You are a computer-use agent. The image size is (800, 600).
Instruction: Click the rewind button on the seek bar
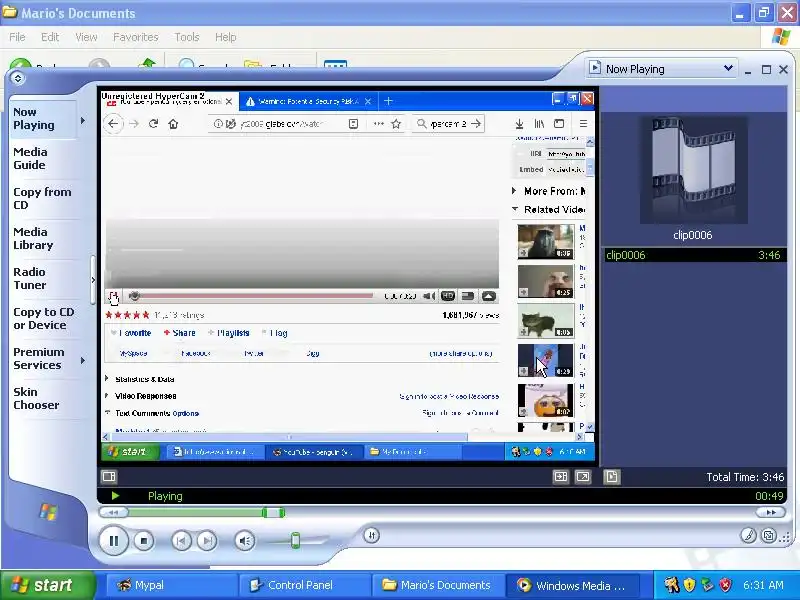[113, 512]
